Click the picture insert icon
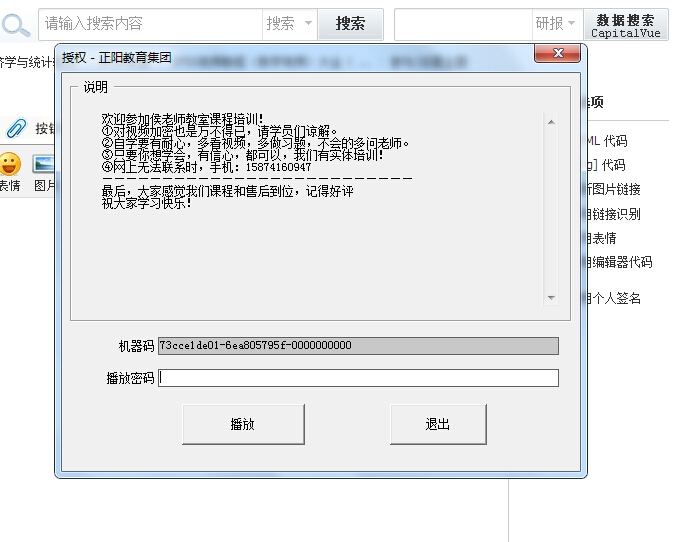This screenshot has height=542, width=677. tap(44, 164)
